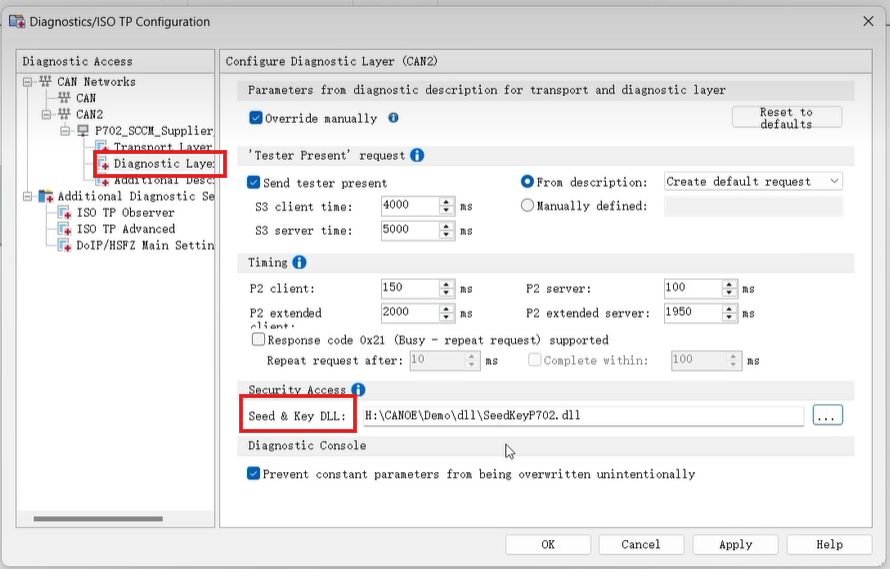Viewport: 890px width, 569px height.
Task: Select ISO TP Advanced tree item
Action: (x=126, y=229)
